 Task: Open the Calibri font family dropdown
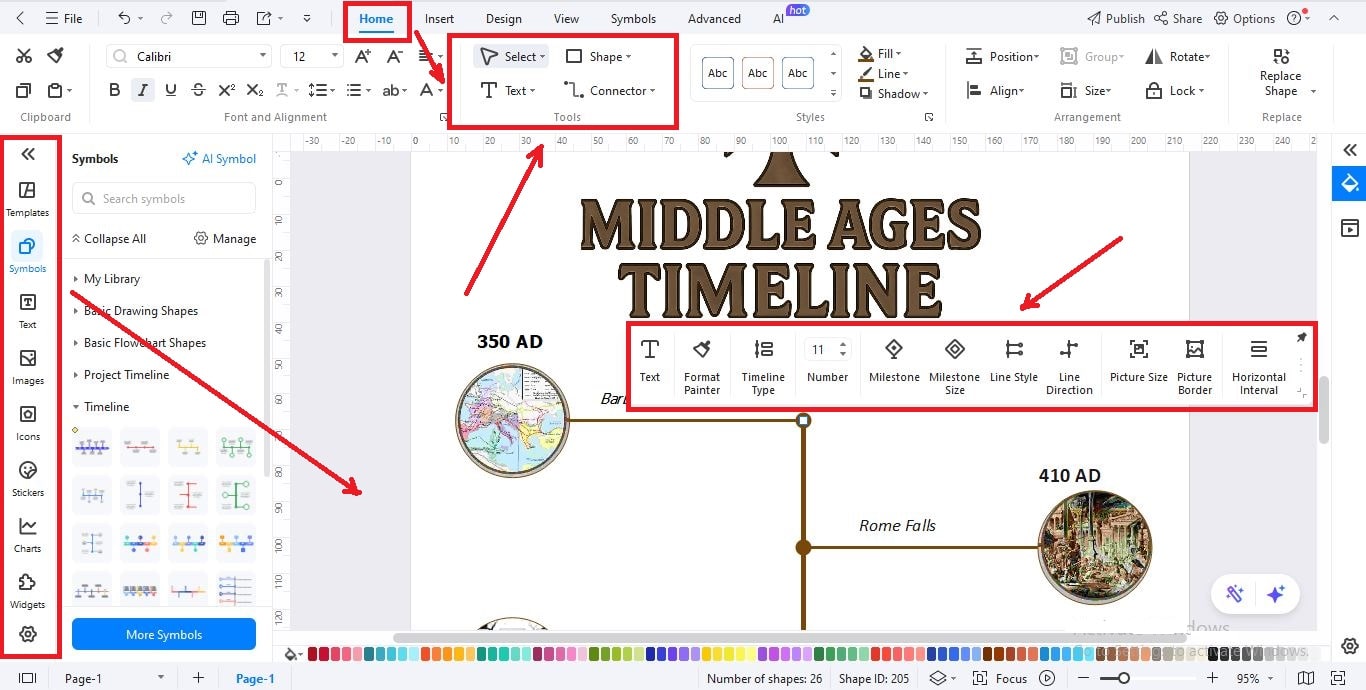point(189,57)
